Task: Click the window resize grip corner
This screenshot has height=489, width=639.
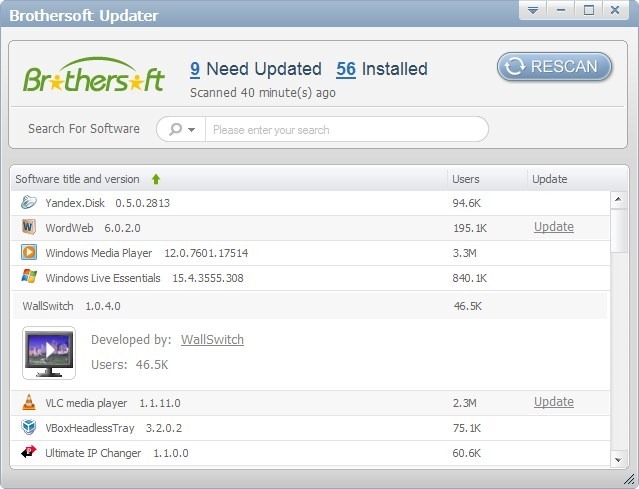Action: 629,480
